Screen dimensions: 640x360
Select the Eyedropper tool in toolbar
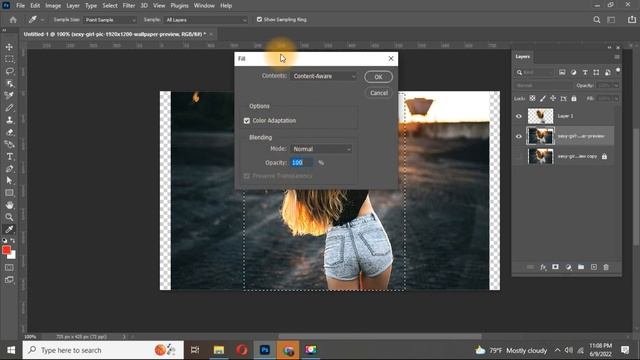click(9, 229)
